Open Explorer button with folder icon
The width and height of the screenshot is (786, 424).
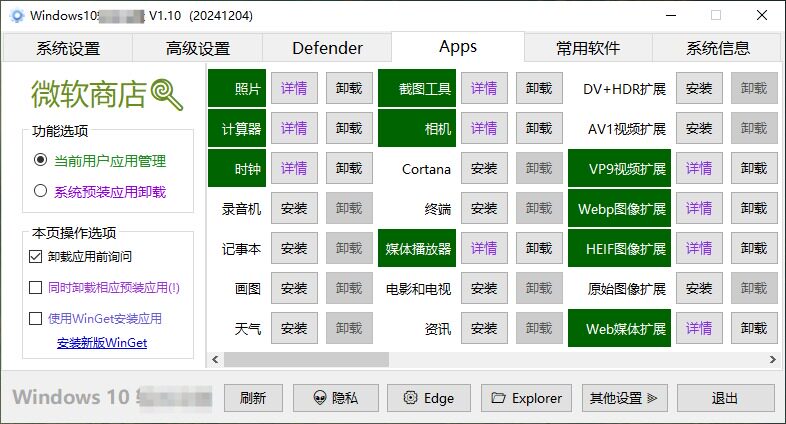[x=526, y=398]
